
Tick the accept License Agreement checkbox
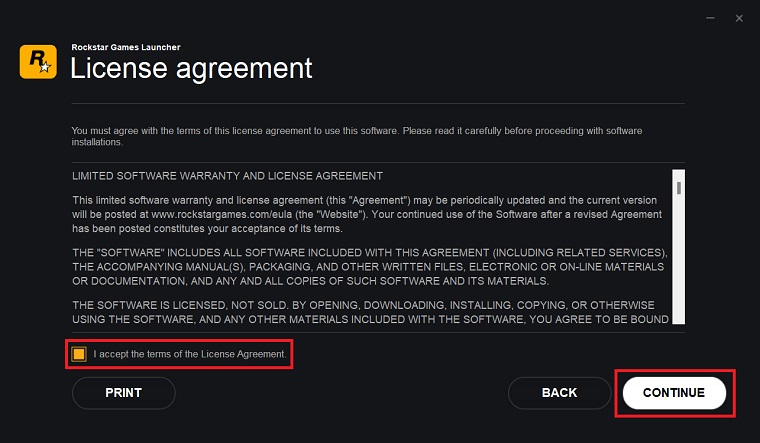(x=79, y=354)
